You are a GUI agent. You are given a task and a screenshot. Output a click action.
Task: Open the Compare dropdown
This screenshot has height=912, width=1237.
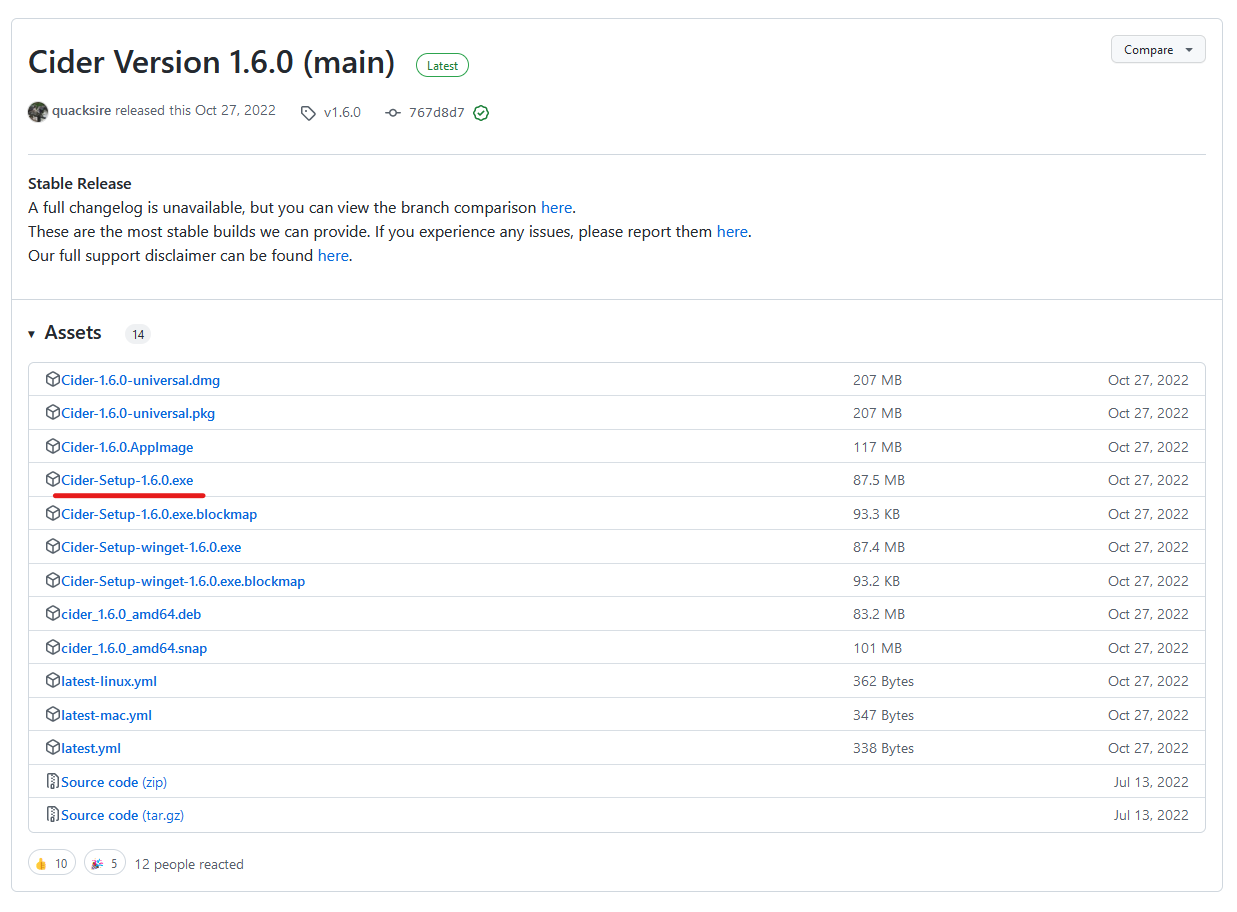pyautogui.click(x=1158, y=50)
